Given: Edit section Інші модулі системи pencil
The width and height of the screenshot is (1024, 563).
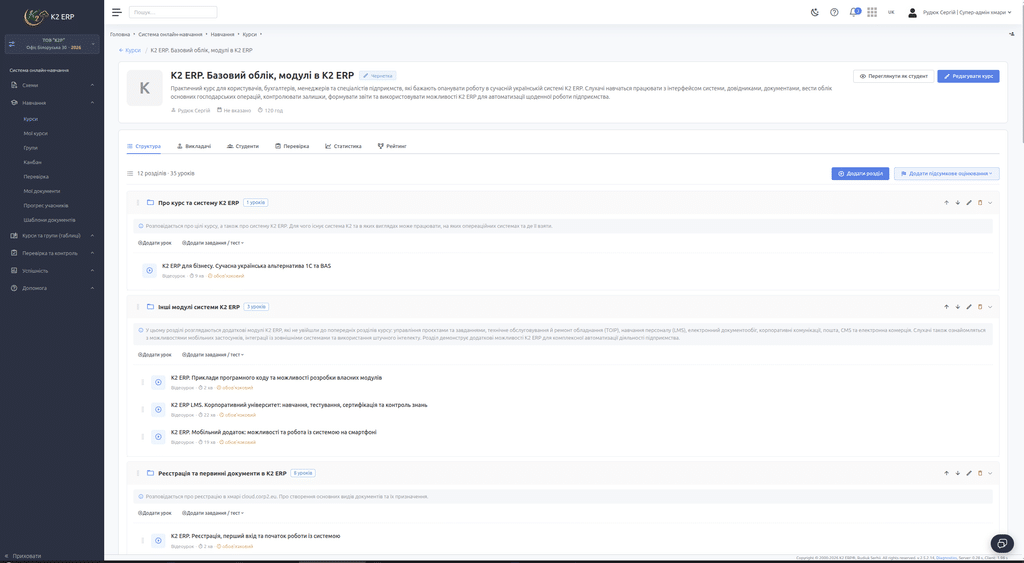Looking at the screenshot, I should click(x=968, y=306).
